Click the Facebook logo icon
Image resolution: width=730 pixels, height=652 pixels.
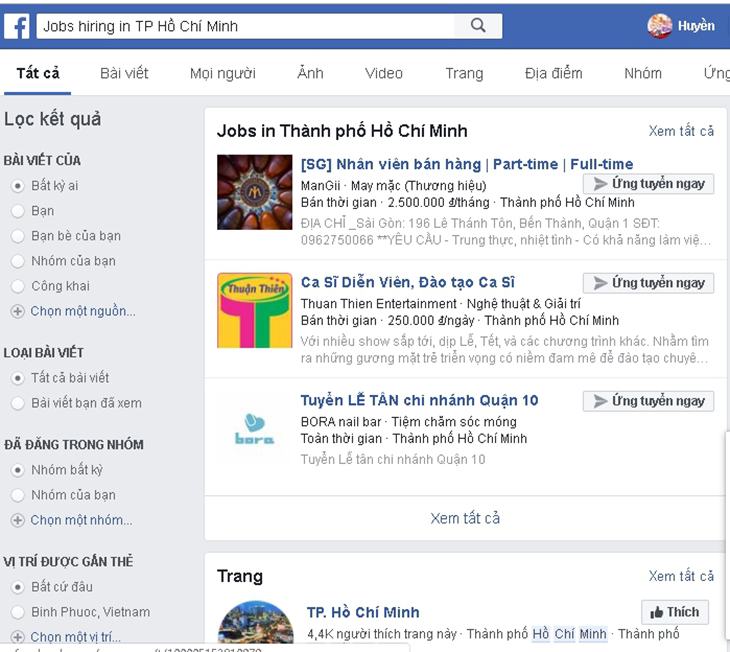tap(17, 26)
